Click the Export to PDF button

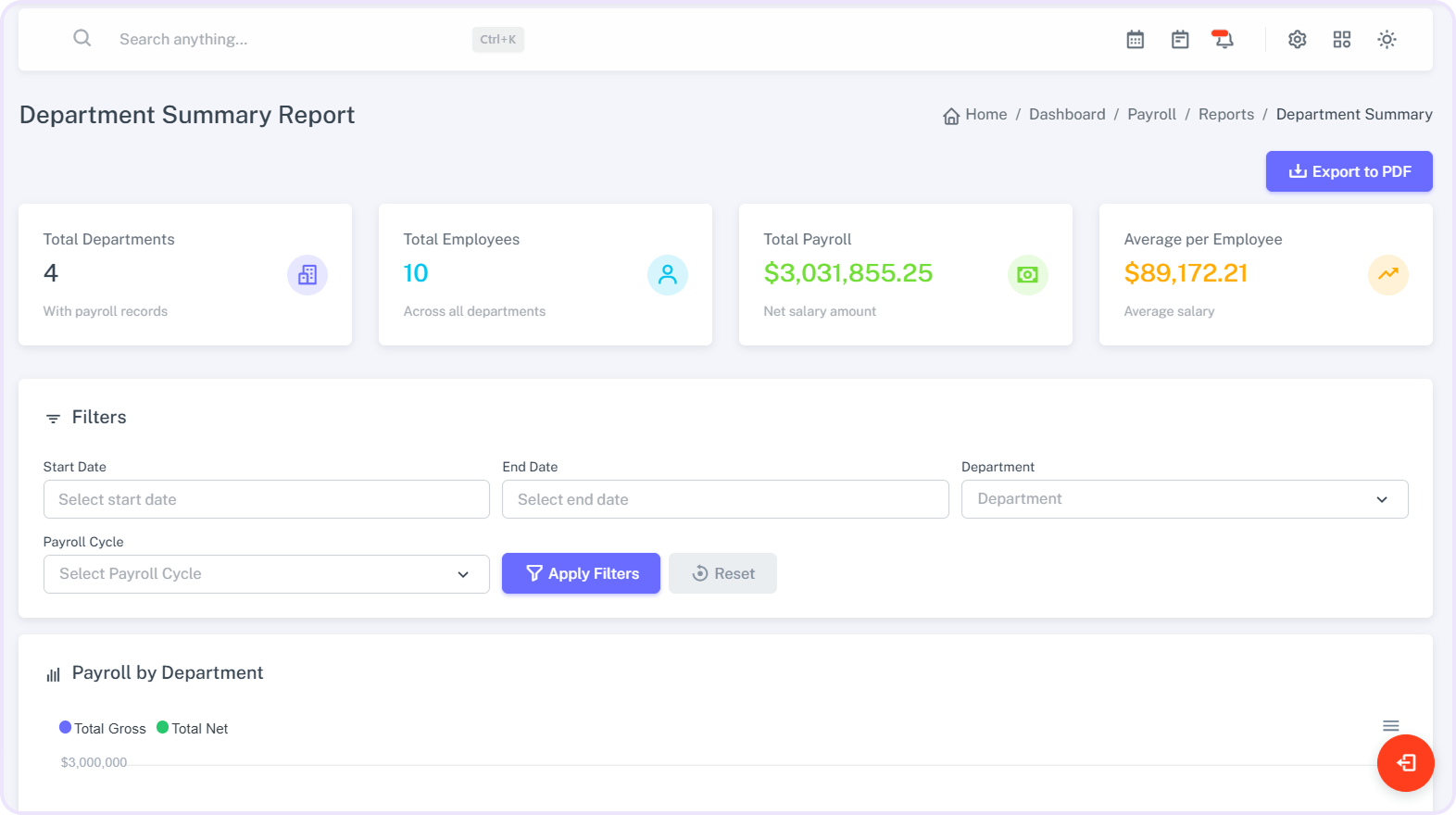click(x=1349, y=171)
